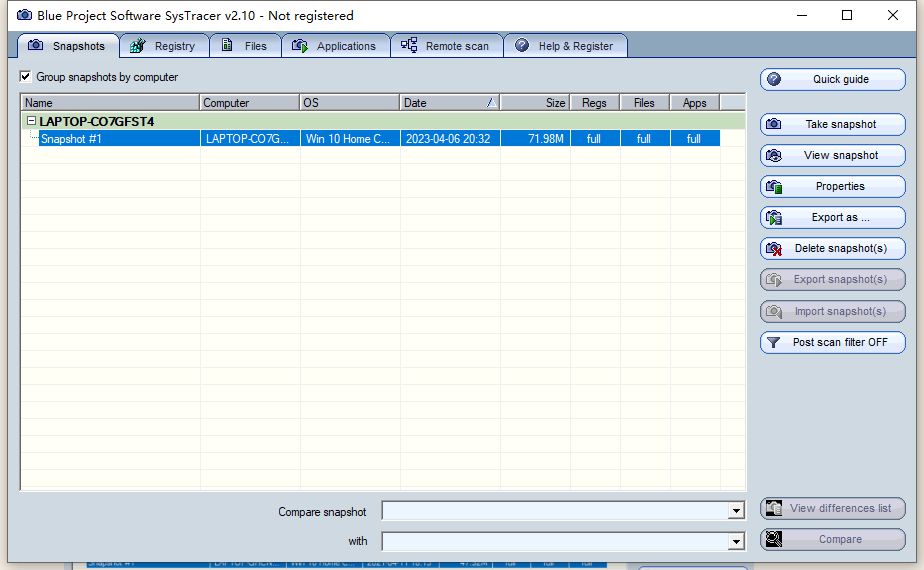Click the Files column header

(645, 103)
